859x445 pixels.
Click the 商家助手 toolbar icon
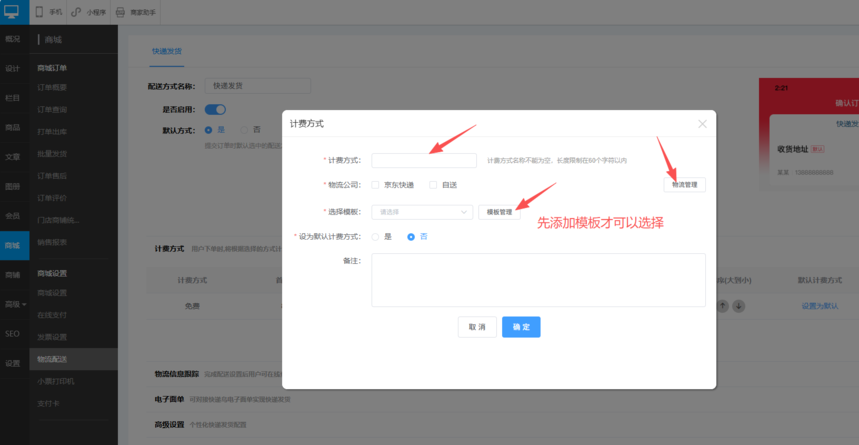tap(135, 12)
